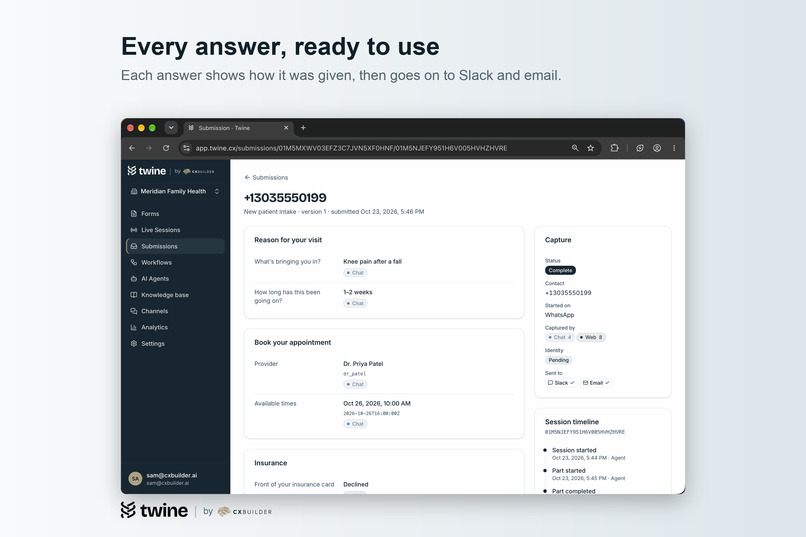Image resolution: width=806 pixels, height=537 pixels.
Task: Click the Chat 4 captured-by chip
Action: coord(560,338)
